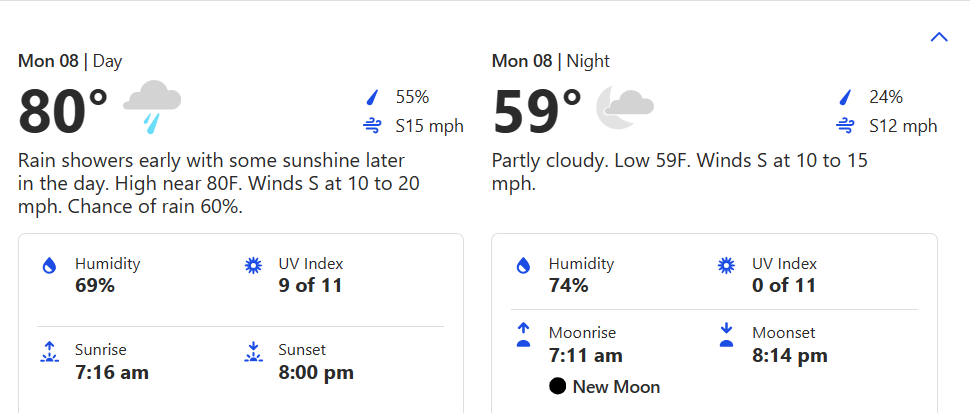Click the New Moon phase icon

coord(557,387)
